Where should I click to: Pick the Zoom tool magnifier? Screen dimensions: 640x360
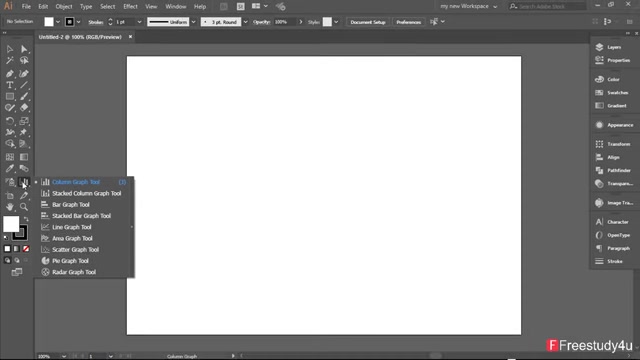pos(24,207)
